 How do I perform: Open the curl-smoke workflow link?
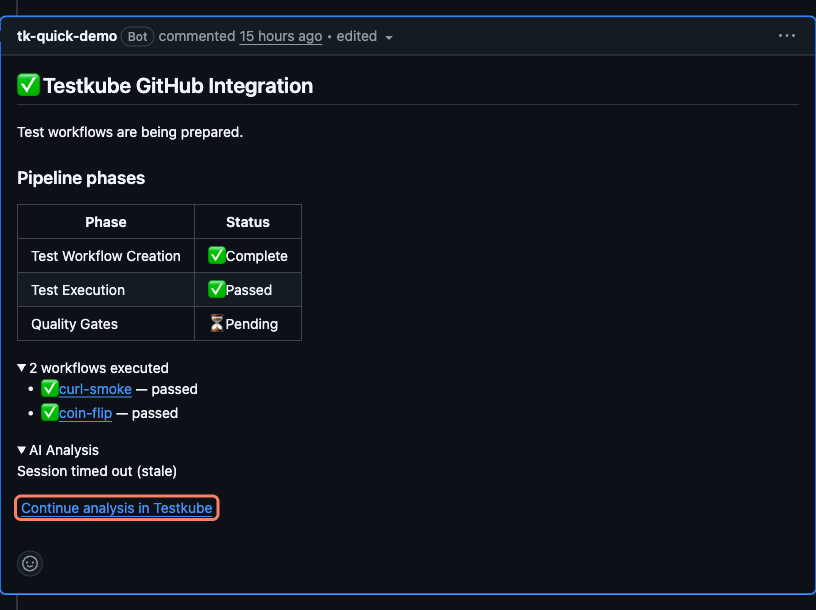point(95,389)
